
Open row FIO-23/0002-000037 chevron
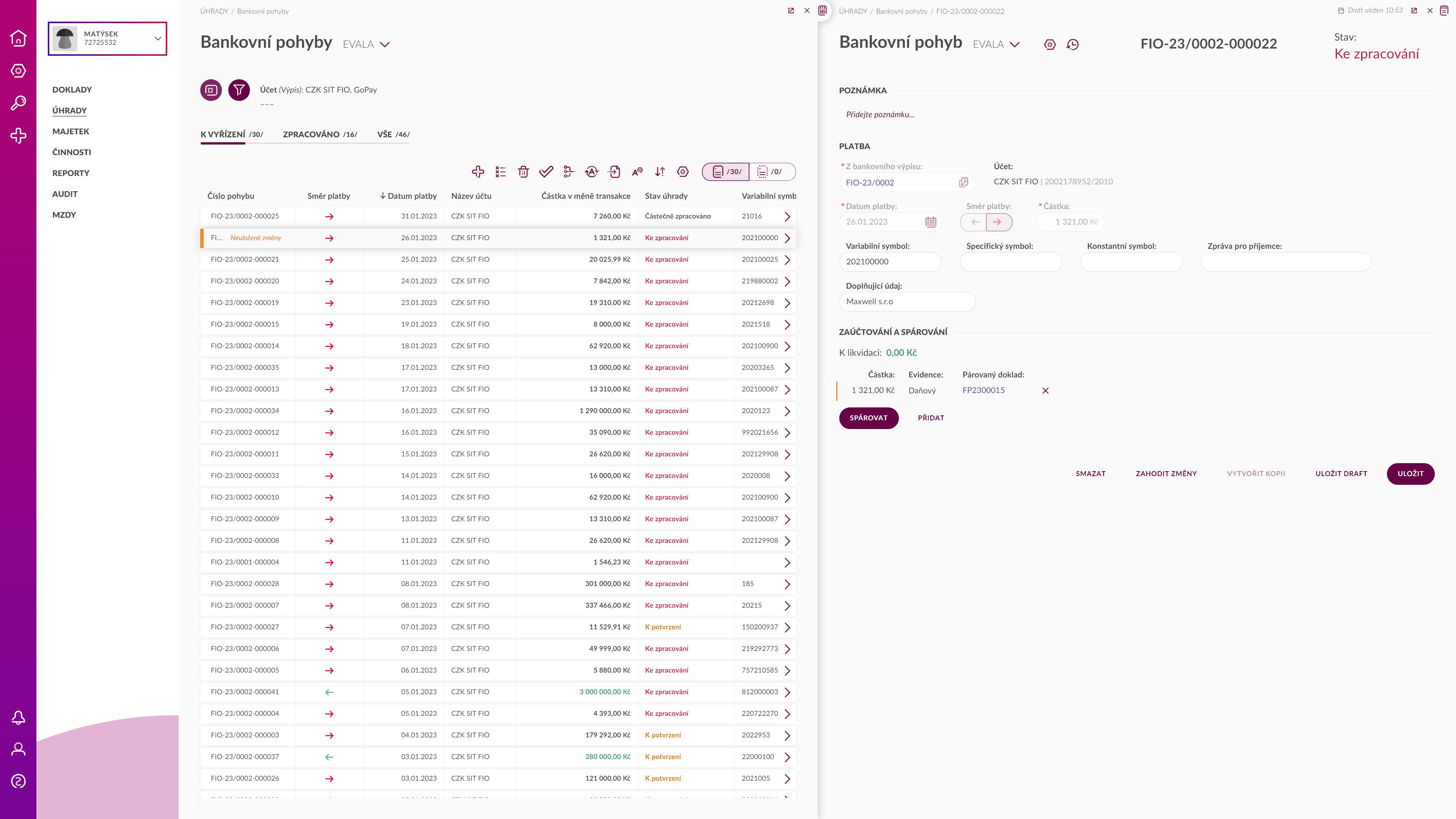point(787,758)
